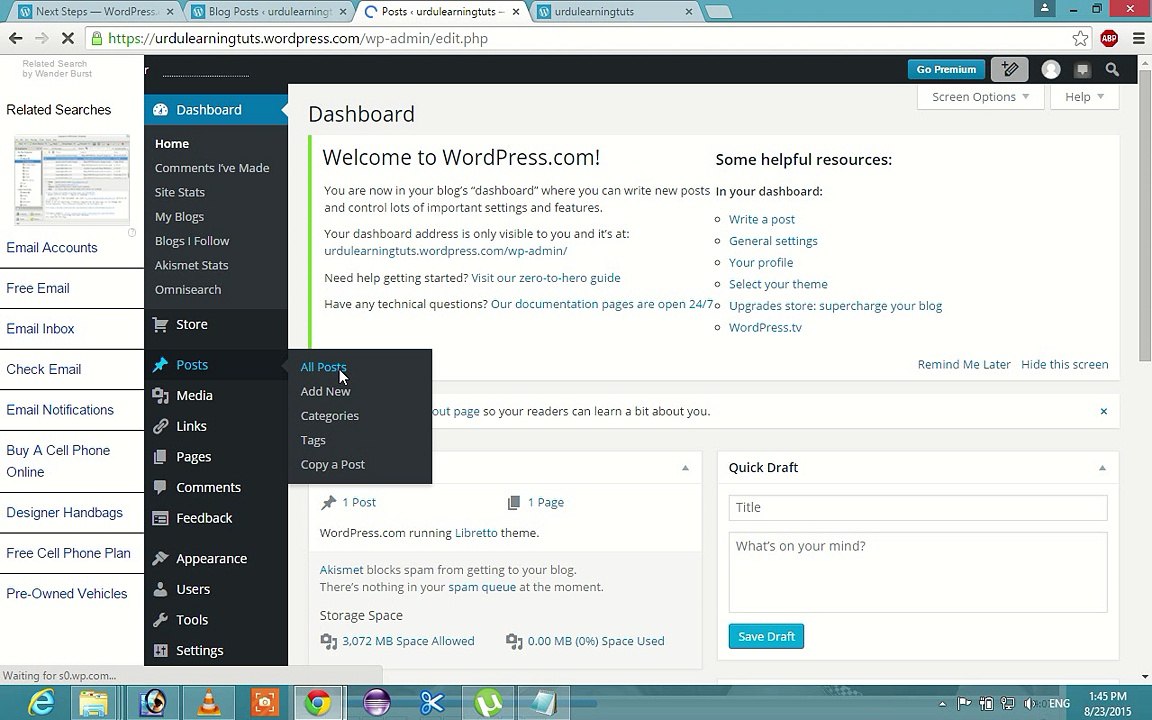Open uTorrent from the taskbar
Image resolution: width=1152 pixels, height=720 pixels.
488,703
